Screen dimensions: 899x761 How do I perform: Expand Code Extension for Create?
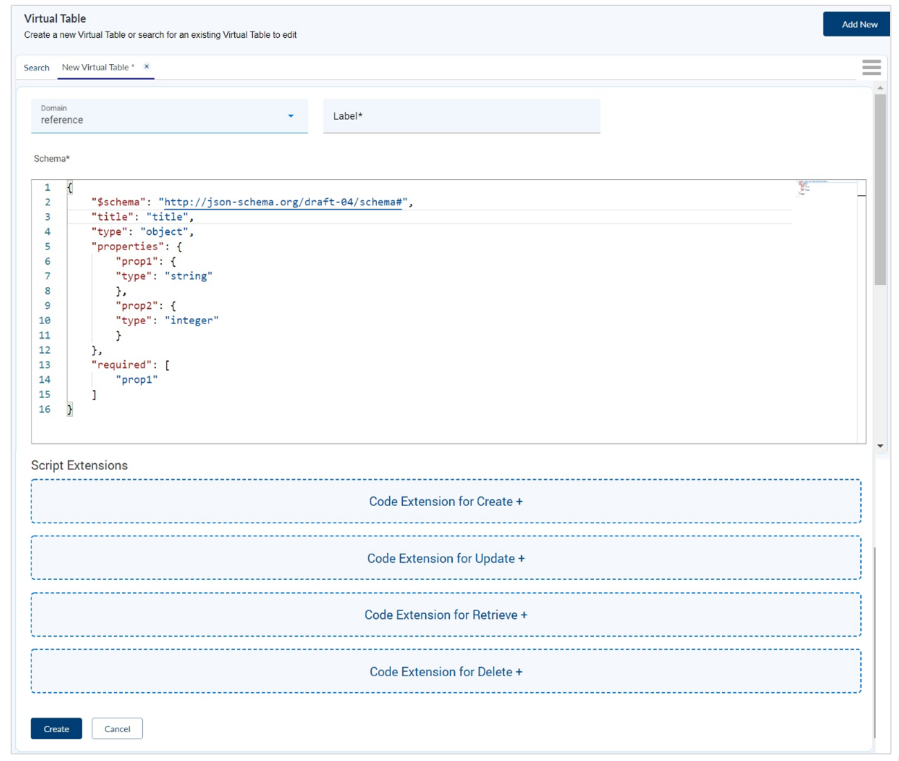[446, 501]
